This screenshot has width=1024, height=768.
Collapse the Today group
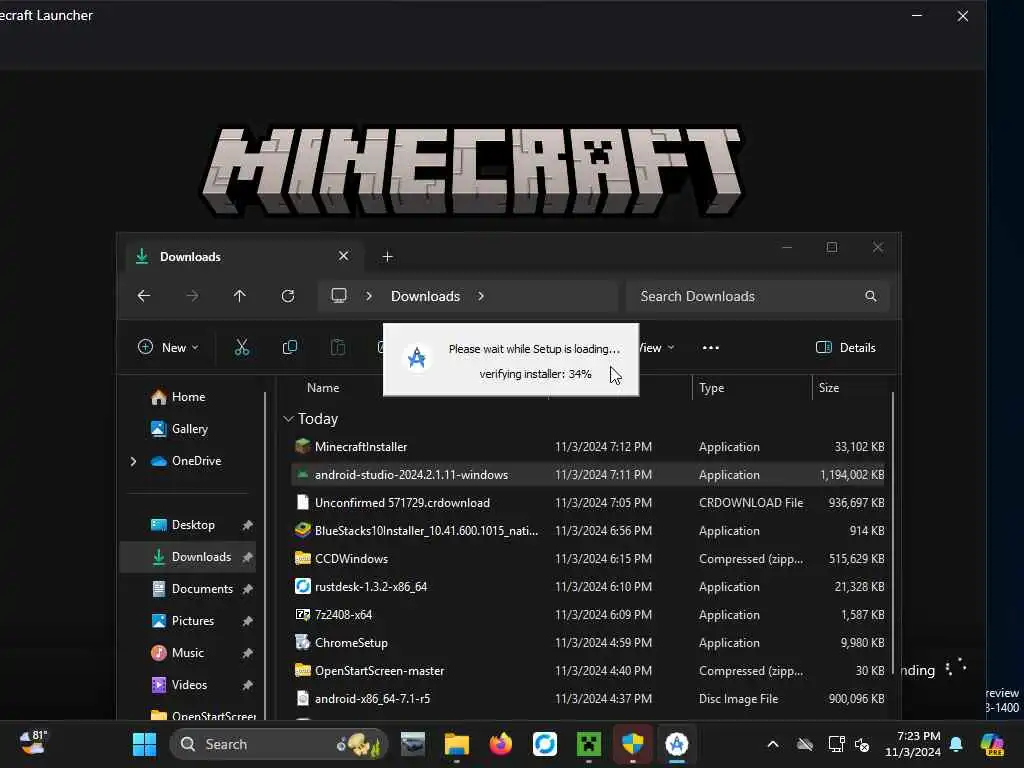click(289, 419)
